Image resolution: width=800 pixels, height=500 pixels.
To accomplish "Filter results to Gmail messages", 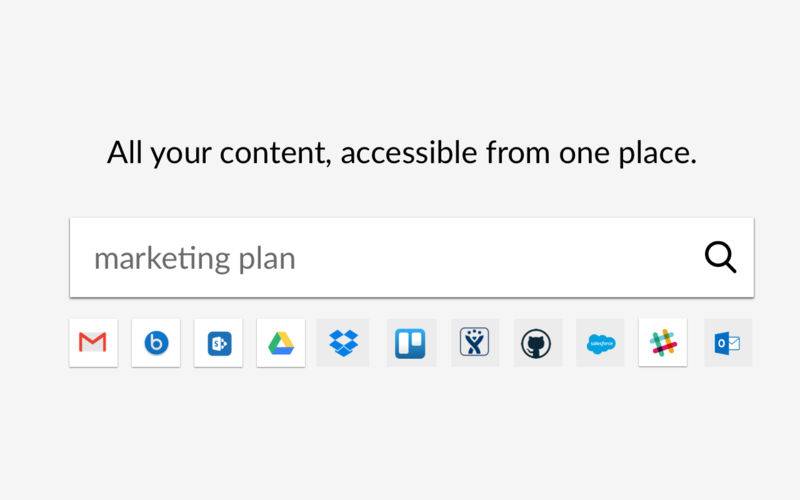I will click(x=93, y=343).
